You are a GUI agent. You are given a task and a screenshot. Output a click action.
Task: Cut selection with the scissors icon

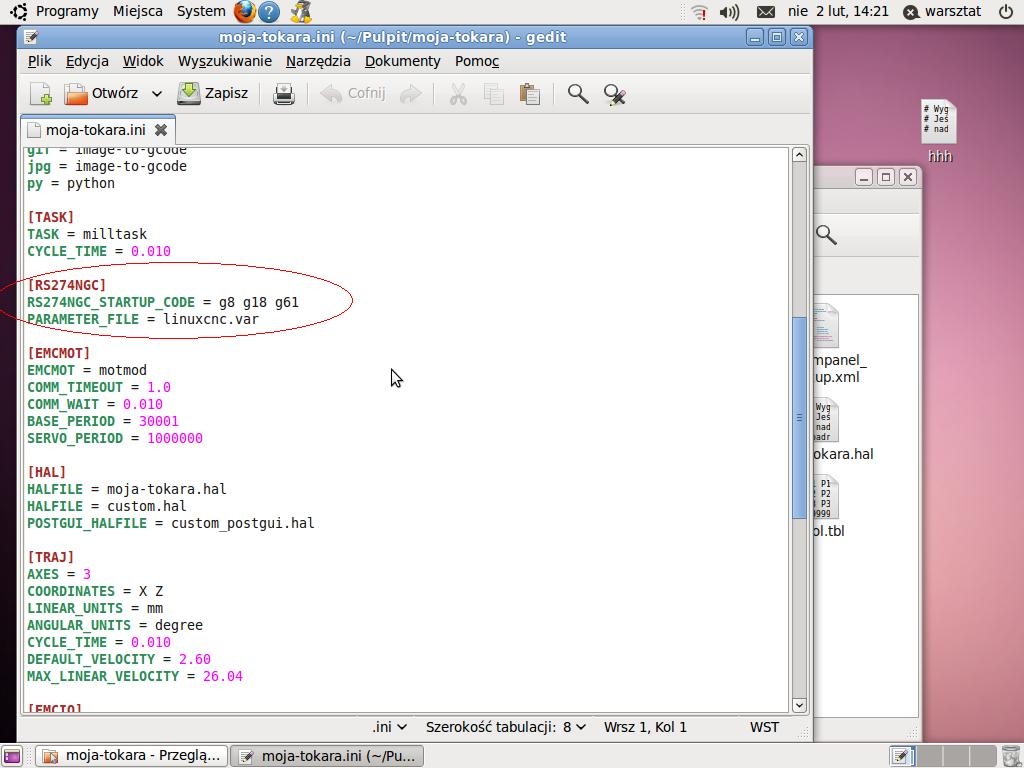coord(458,94)
